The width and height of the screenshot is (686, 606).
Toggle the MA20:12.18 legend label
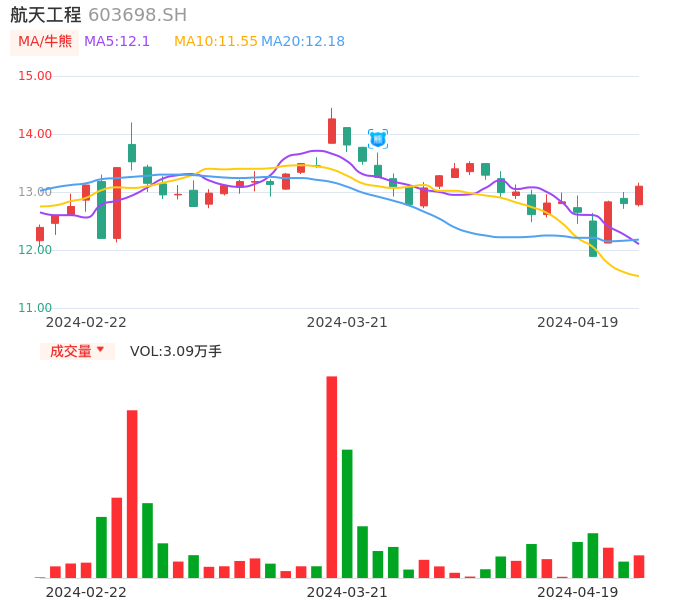(302, 42)
